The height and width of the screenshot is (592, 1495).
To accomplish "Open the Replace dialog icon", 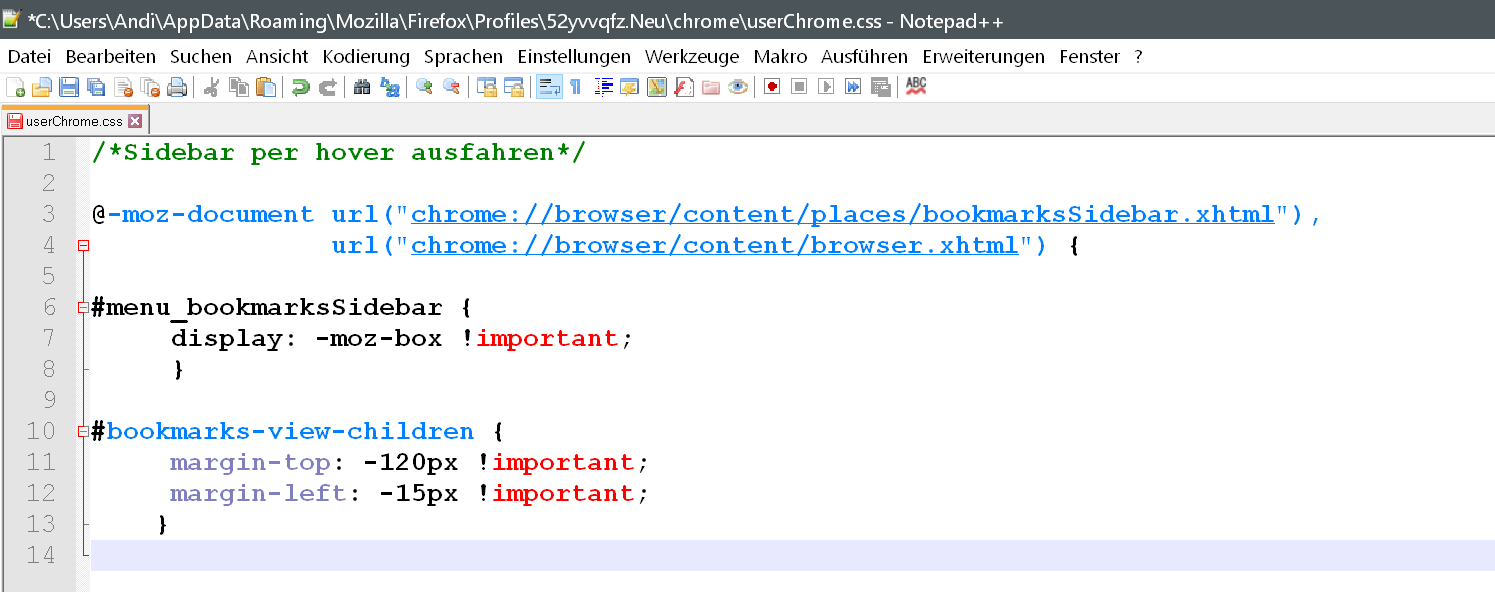I will click(390, 87).
